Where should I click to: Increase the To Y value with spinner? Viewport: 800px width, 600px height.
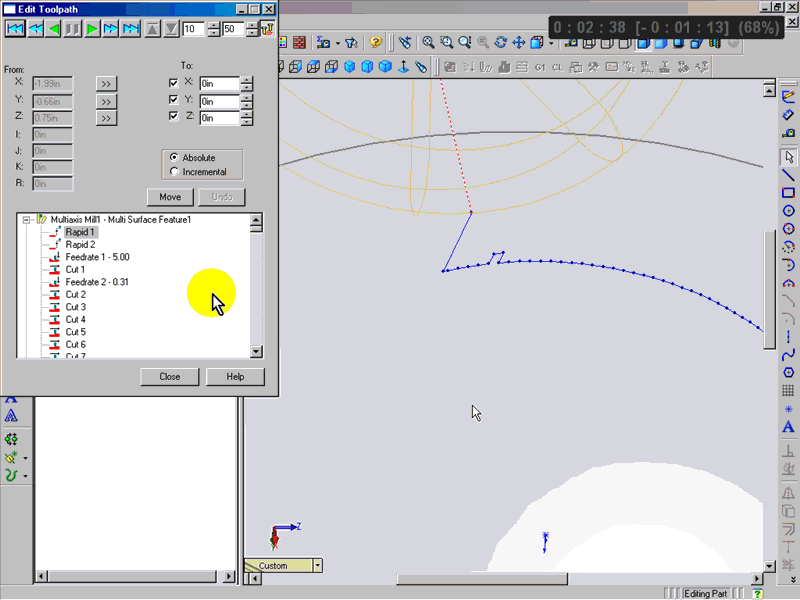(246, 97)
